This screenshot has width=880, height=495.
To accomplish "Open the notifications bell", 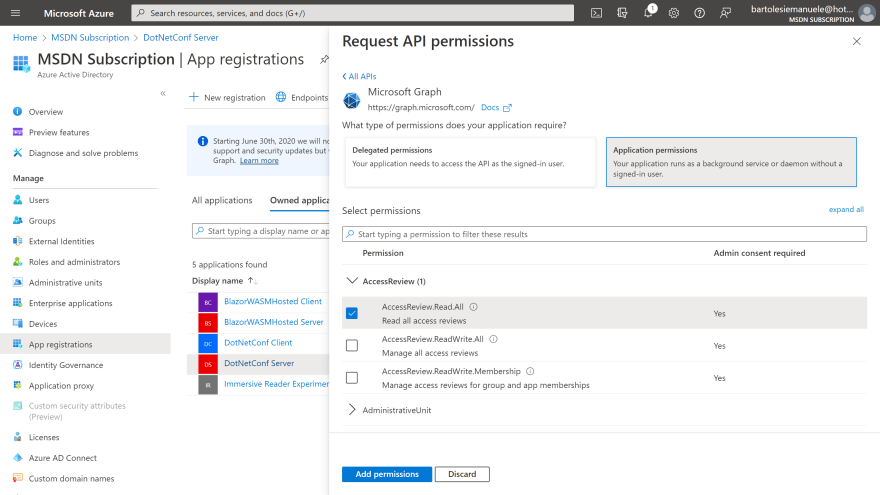I will [648, 13].
